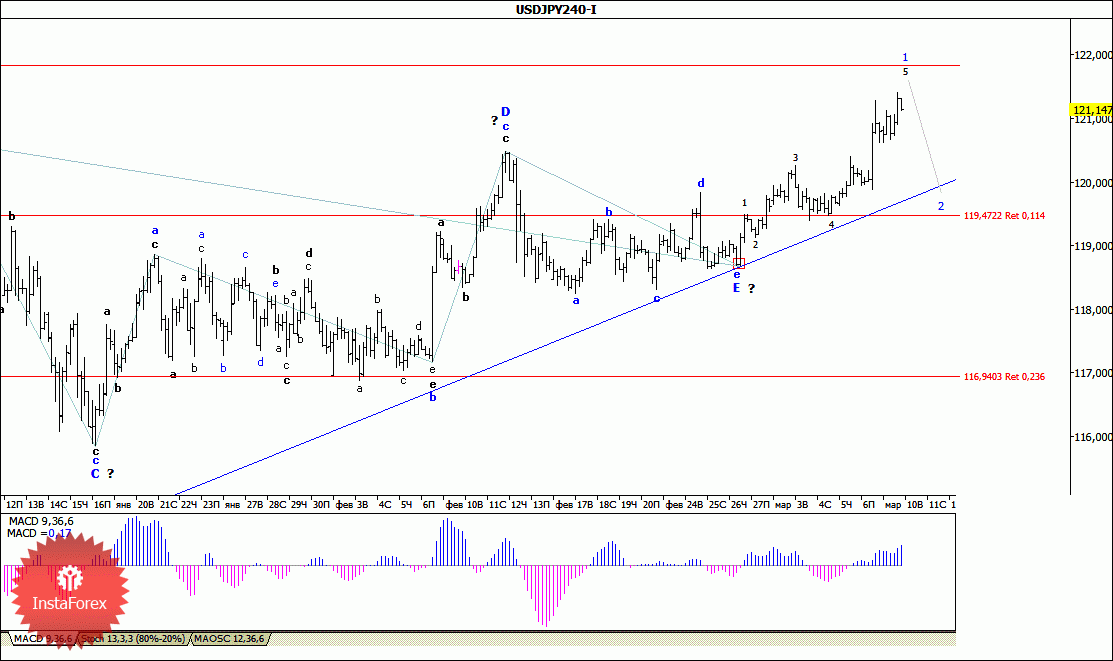
Task: Click the 17В date label on time axis
Action: [x=585, y=504]
